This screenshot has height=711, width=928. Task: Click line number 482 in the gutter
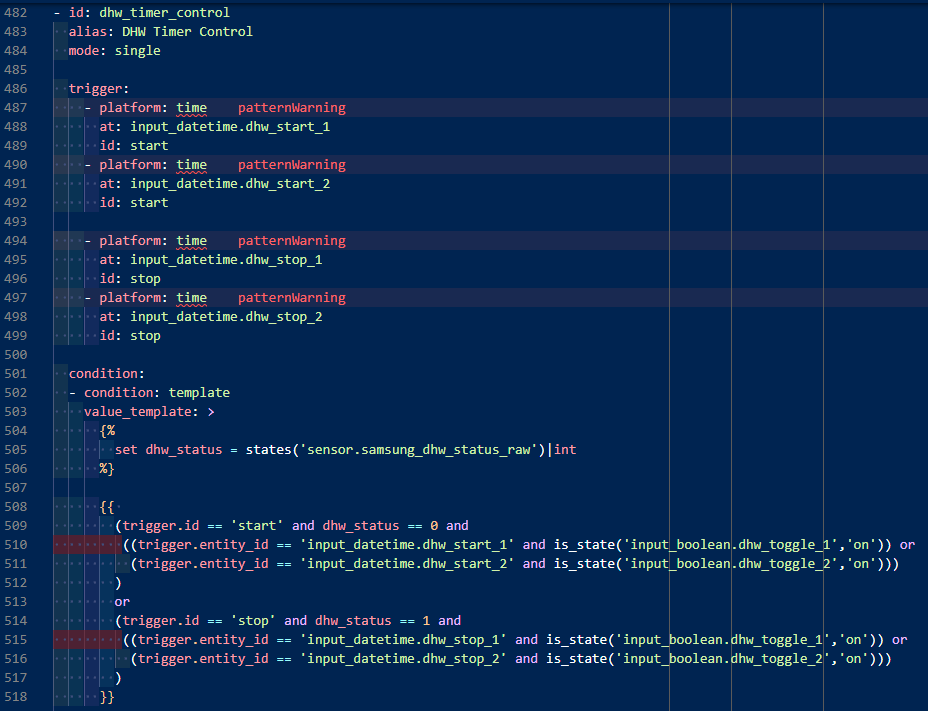(x=18, y=13)
